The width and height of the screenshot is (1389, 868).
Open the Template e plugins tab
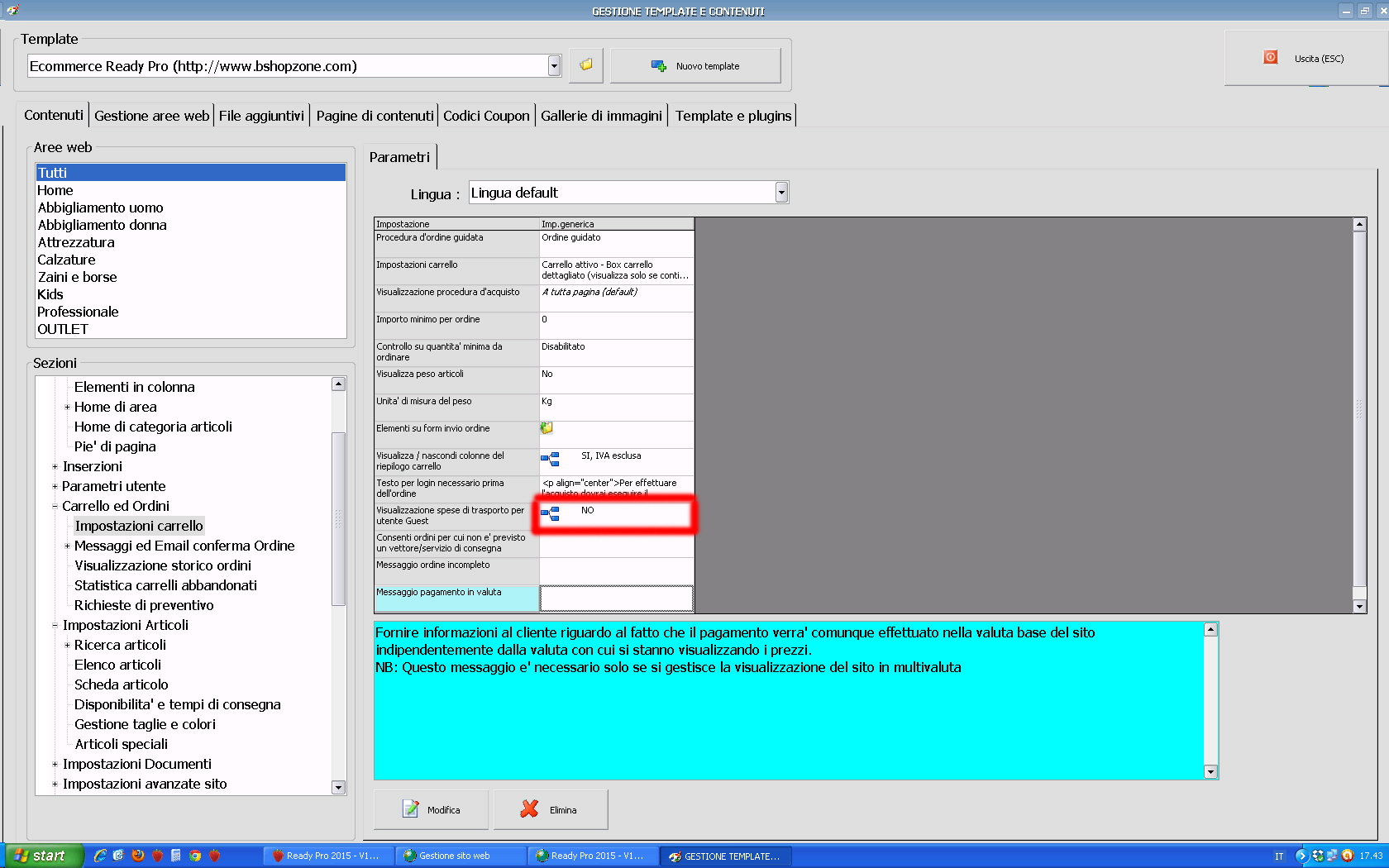click(733, 116)
